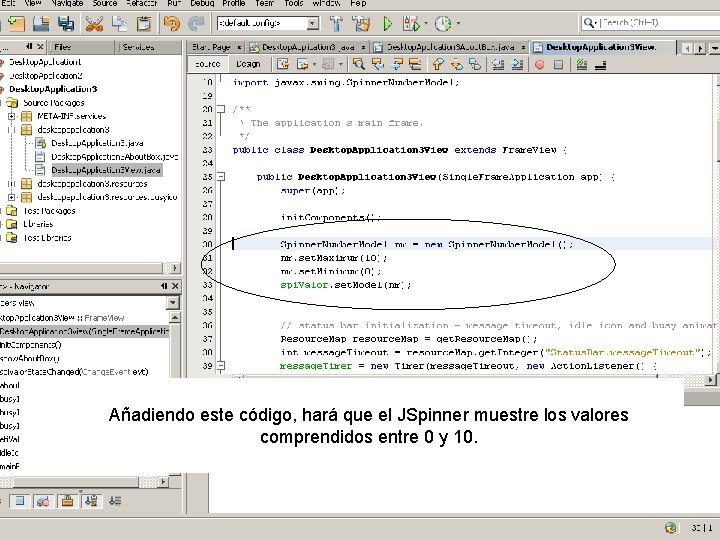Image resolution: width=720 pixels, height=540 pixels.
Task: Click the Cut scissors icon in toolbar
Action: 95,22
